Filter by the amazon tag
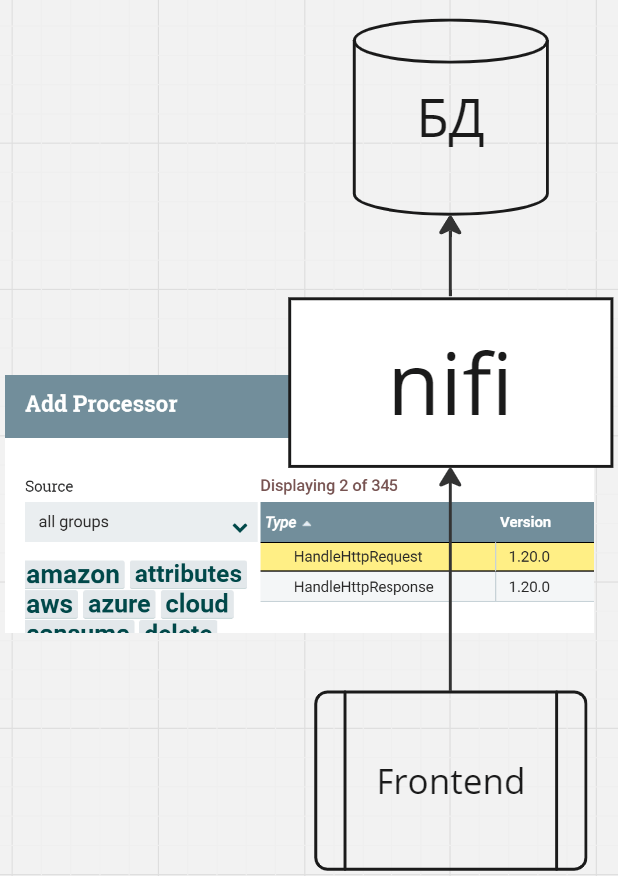618x876 pixels. pyautogui.click(x=73, y=574)
